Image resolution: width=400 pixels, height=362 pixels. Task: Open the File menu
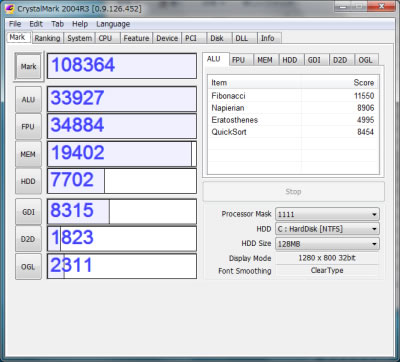point(15,24)
